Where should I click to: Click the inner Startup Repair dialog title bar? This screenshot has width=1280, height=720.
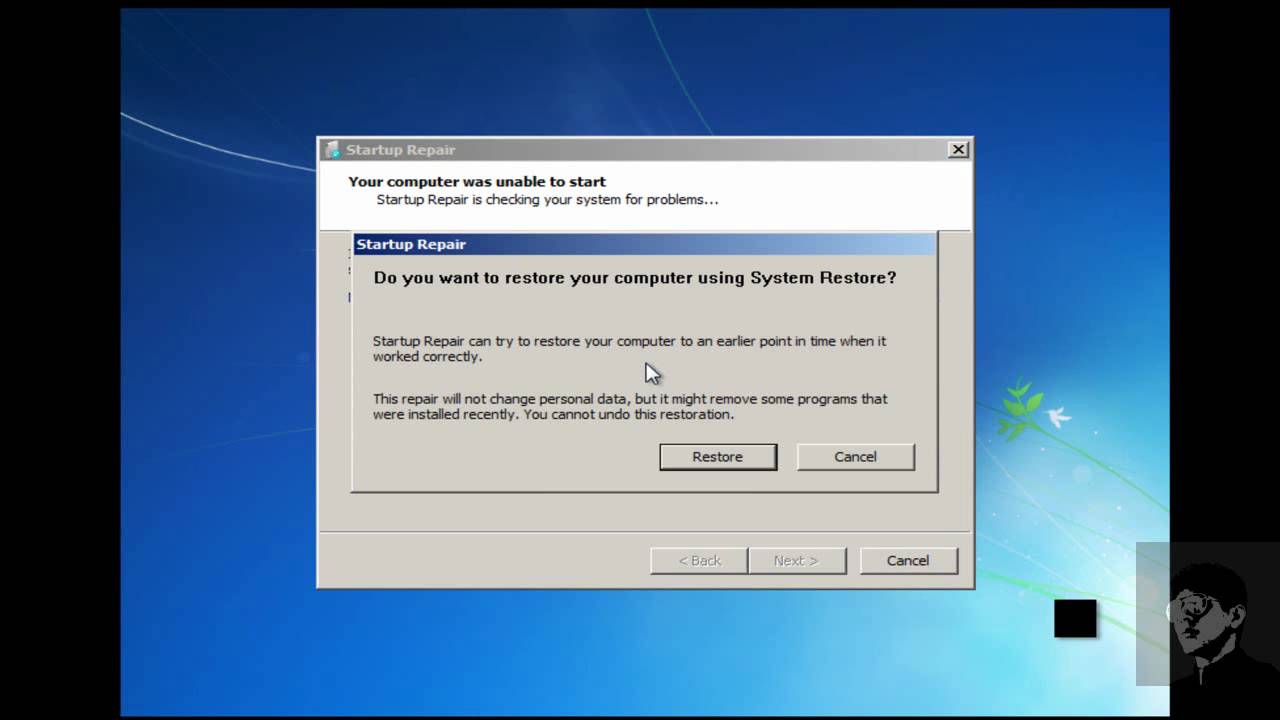[645, 244]
